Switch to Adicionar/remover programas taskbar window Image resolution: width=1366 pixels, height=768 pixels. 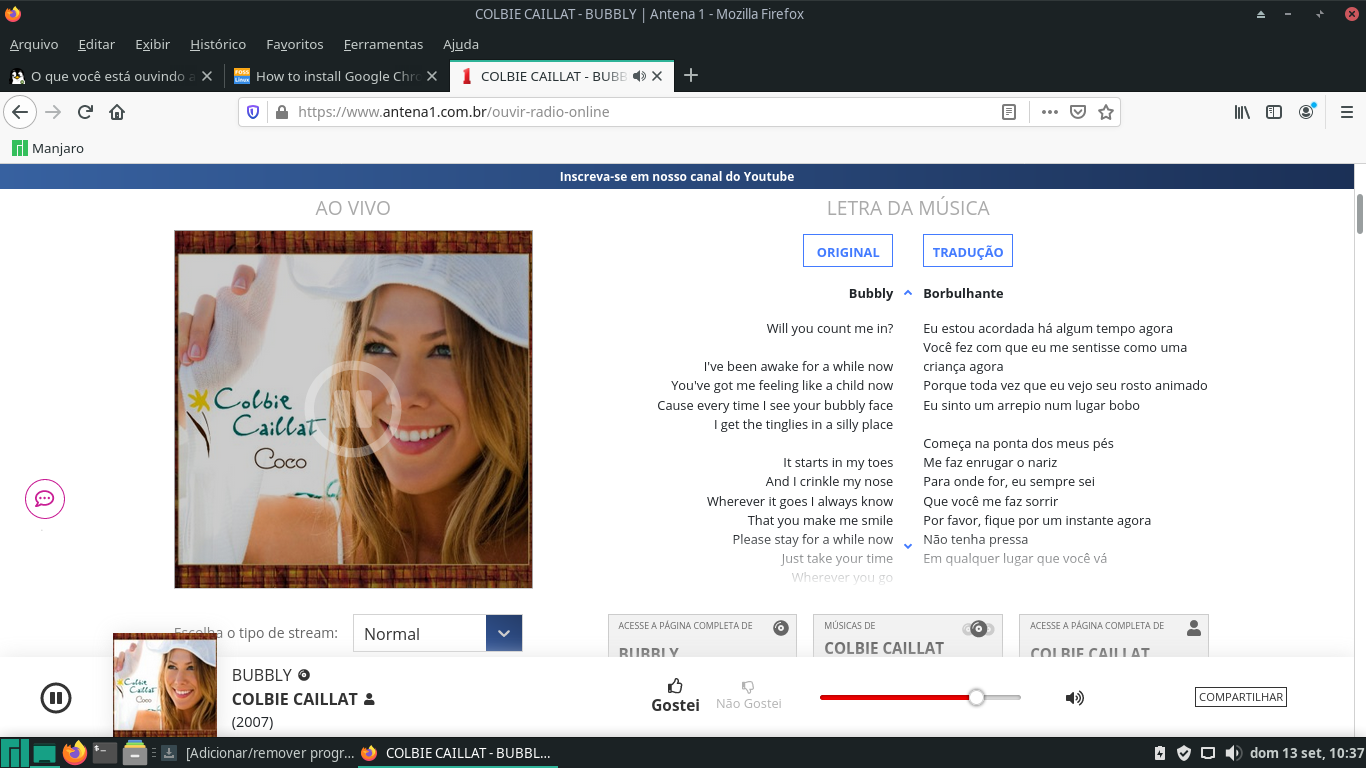(x=258, y=753)
